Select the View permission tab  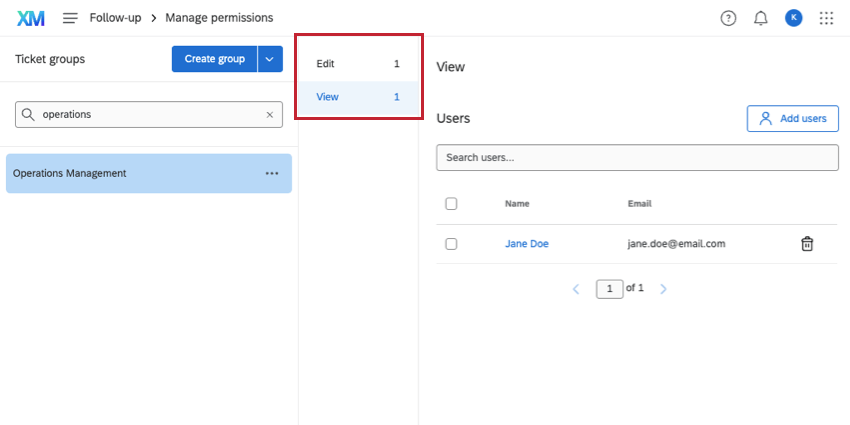(x=357, y=97)
